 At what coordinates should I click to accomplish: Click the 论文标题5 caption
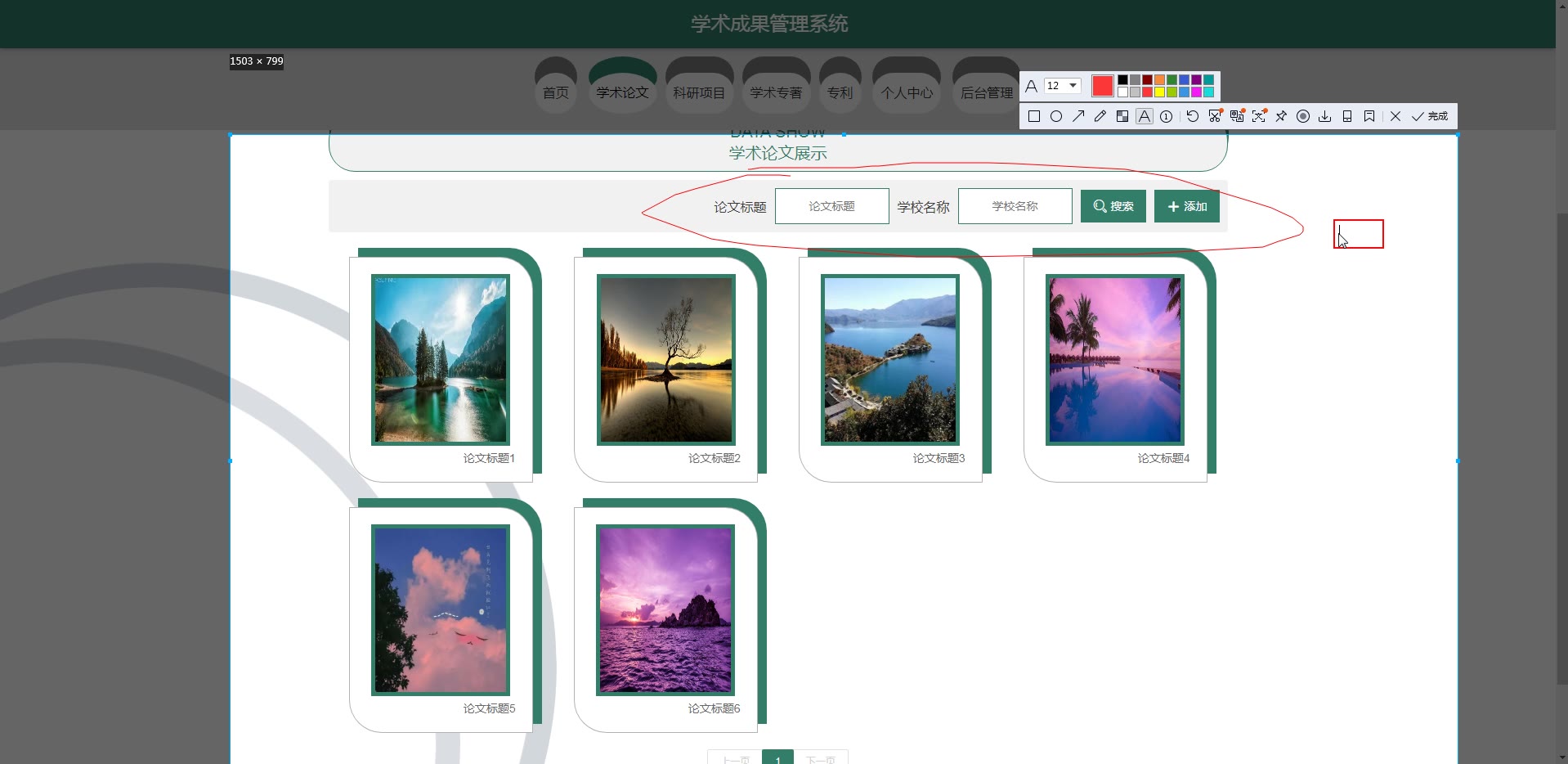(489, 708)
